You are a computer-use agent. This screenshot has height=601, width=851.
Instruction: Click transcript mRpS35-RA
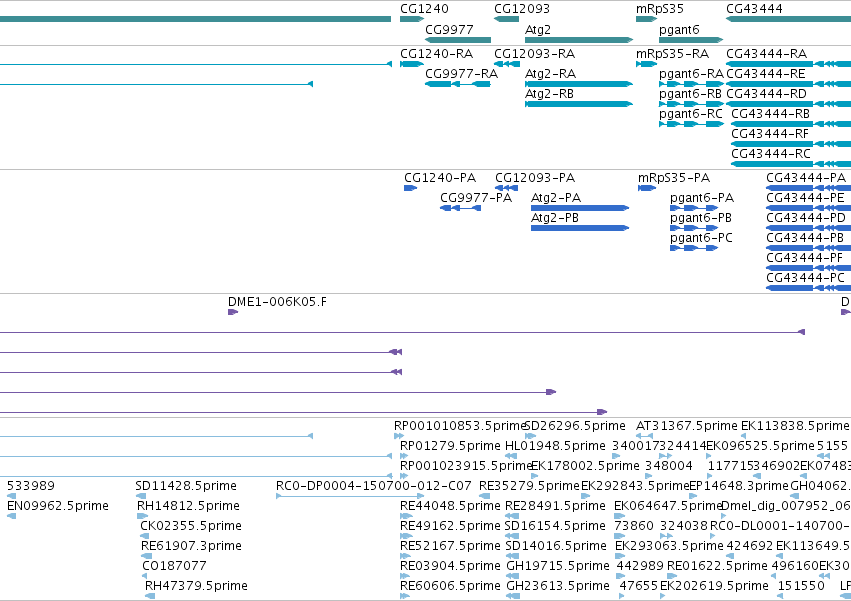click(x=646, y=64)
